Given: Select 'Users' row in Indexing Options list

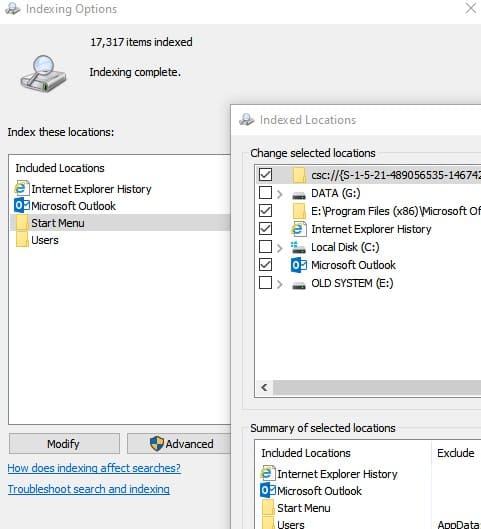Looking at the screenshot, I should (x=120, y=240).
